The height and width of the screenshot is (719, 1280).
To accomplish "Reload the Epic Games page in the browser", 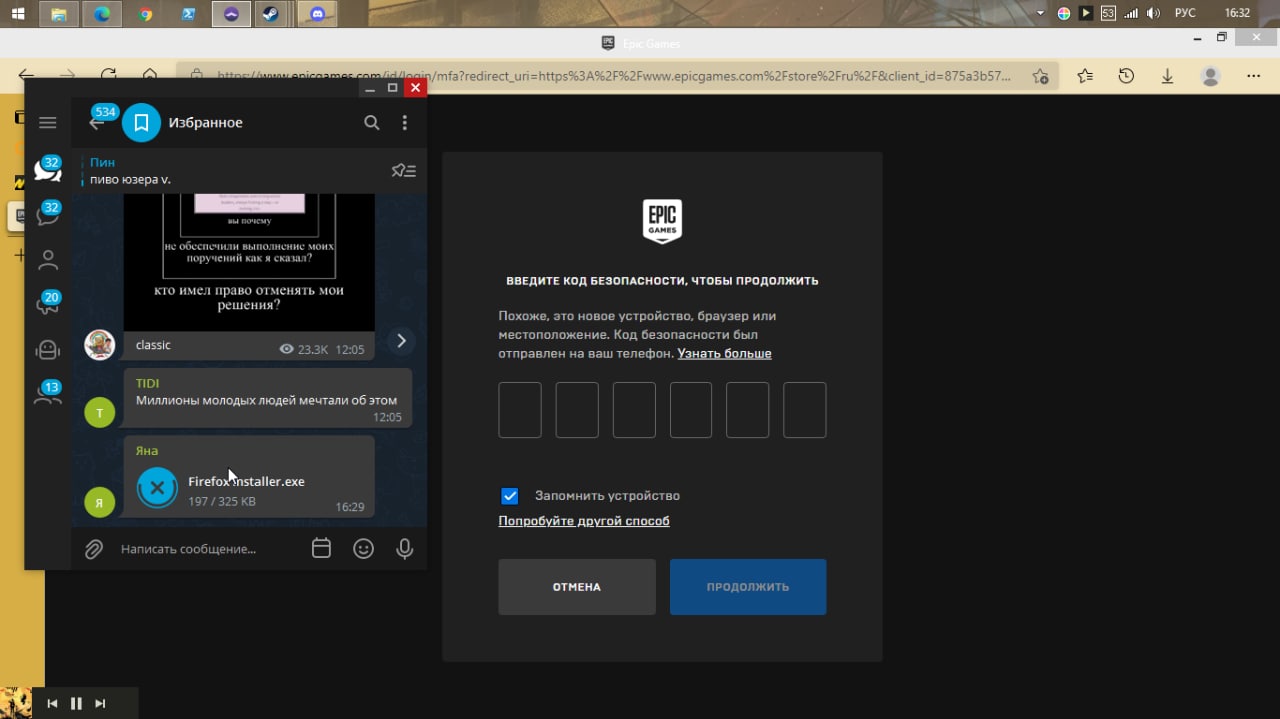I will [x=108, y=76].
